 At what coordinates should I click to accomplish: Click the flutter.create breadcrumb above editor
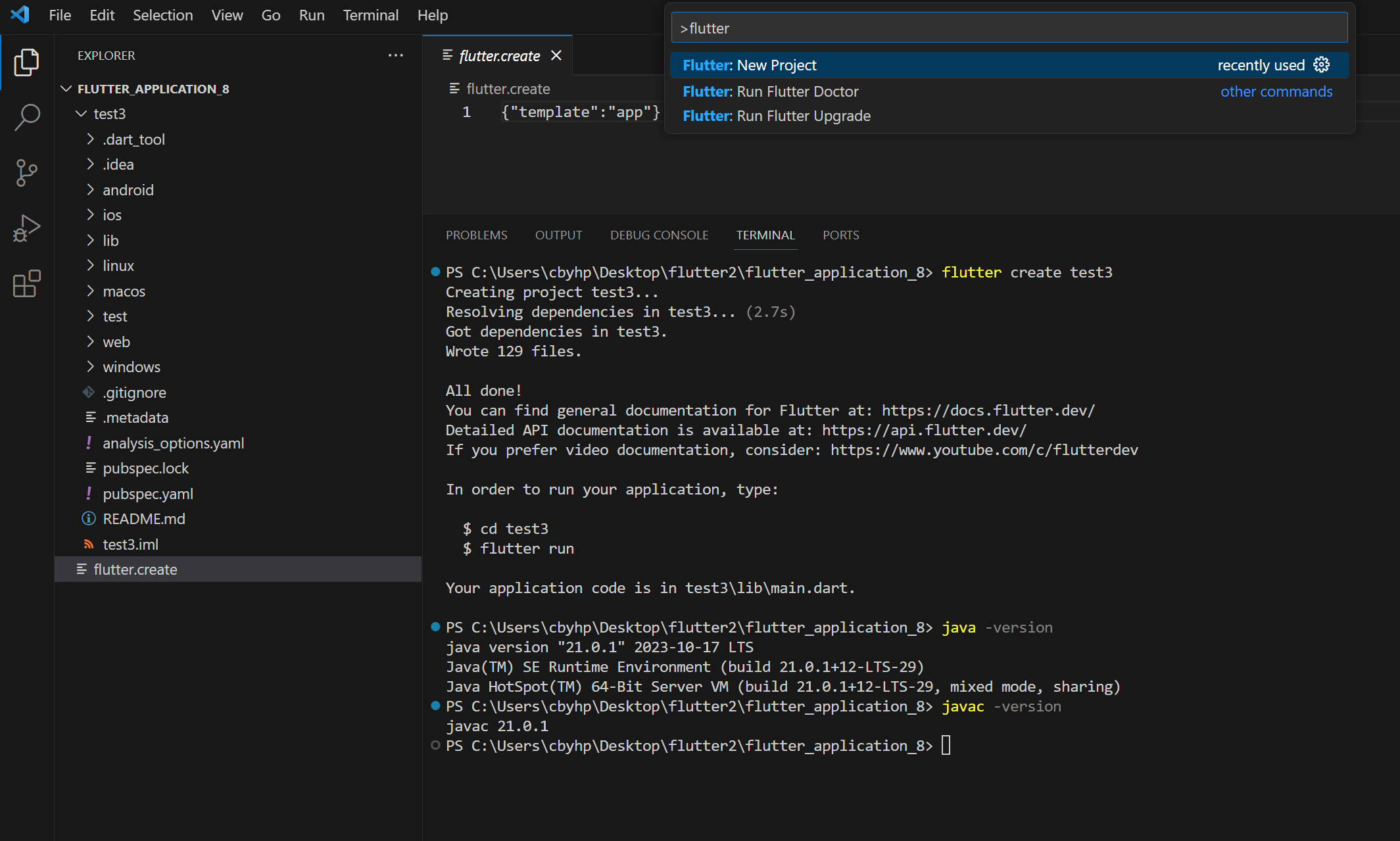pyautogui.click(x=508, y=89)
